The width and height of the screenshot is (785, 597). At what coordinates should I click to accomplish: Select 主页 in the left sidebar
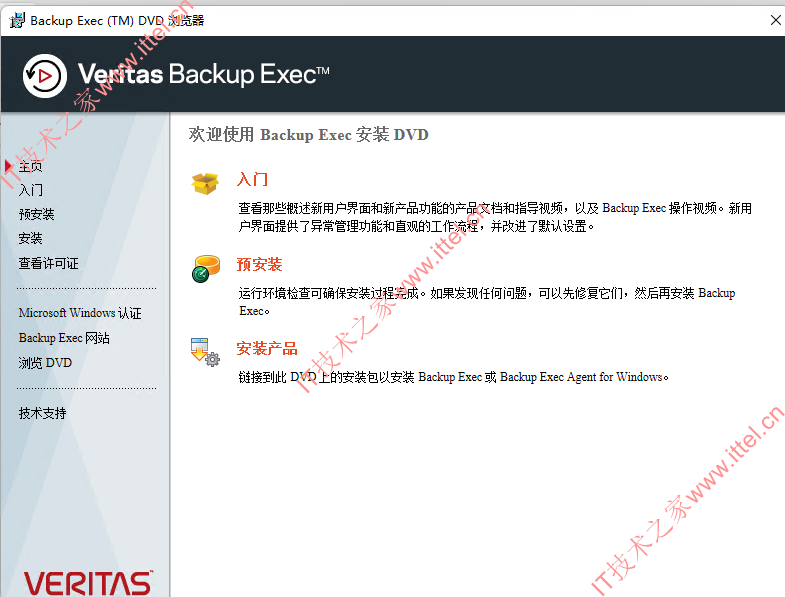pos(31,166)
